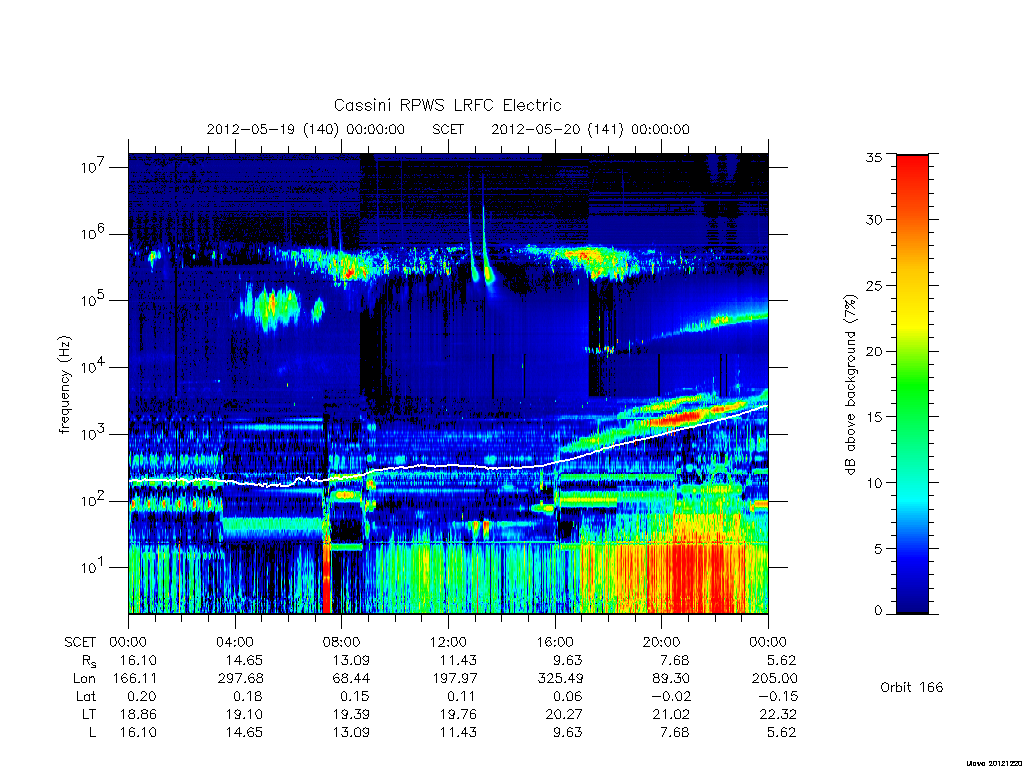Viewport: 1024px width, 768px height.
Task: Click Lon value 166.11
Action: click(x=135, y=679)
